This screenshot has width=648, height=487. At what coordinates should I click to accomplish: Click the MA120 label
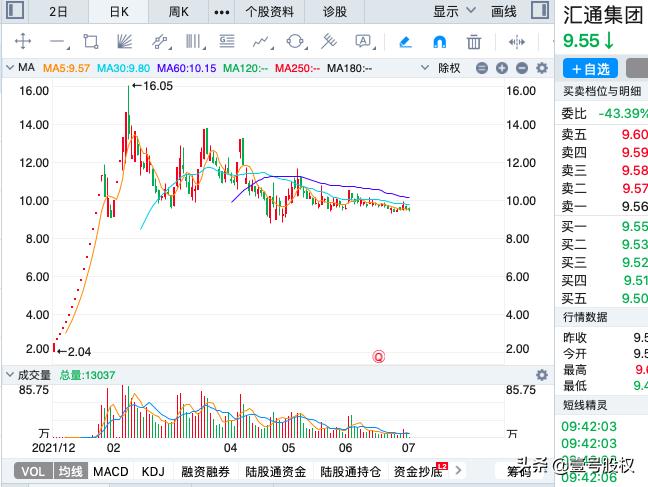click(245, 68)
